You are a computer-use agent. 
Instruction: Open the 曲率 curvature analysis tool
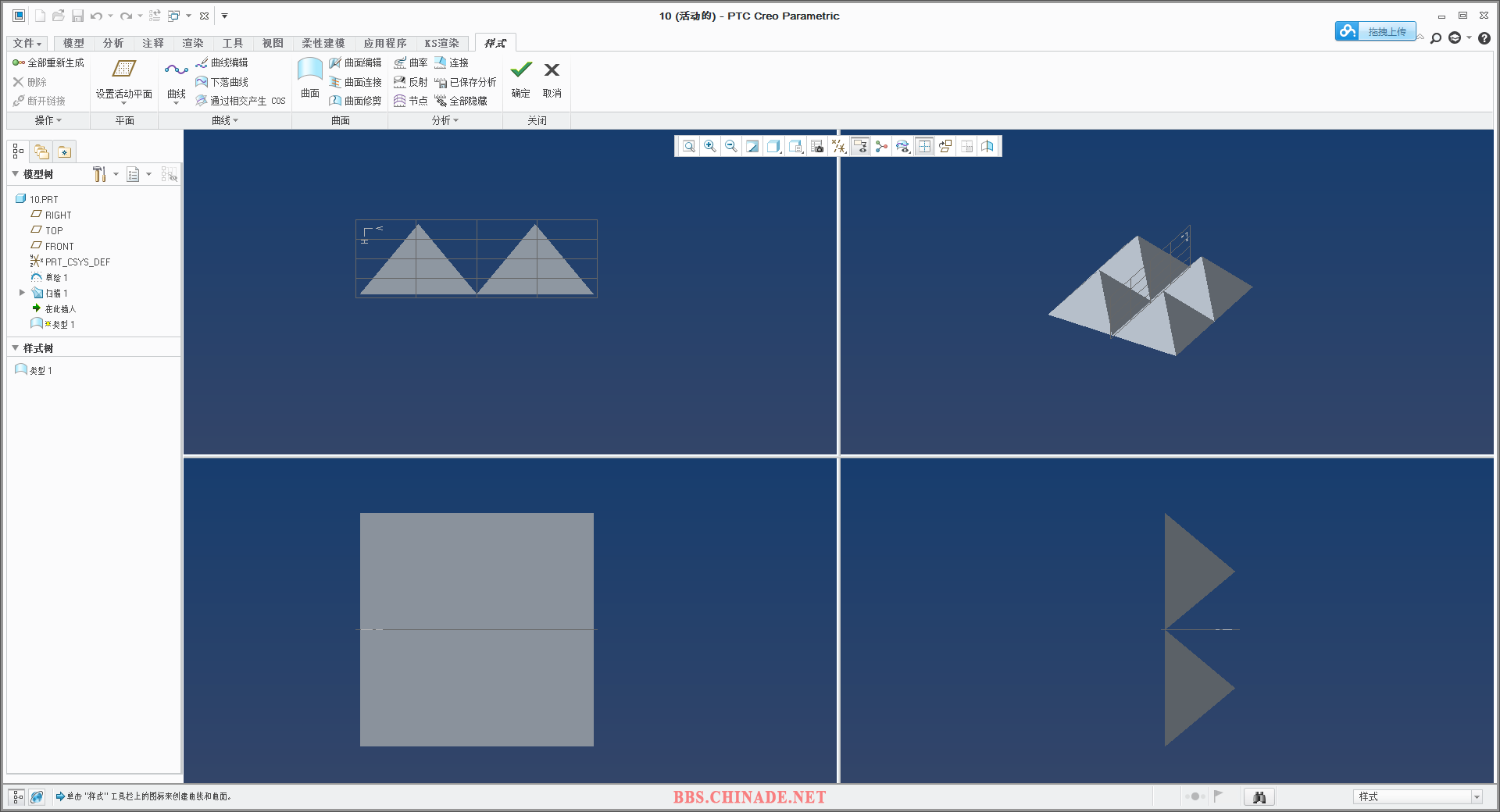[411, 62]
